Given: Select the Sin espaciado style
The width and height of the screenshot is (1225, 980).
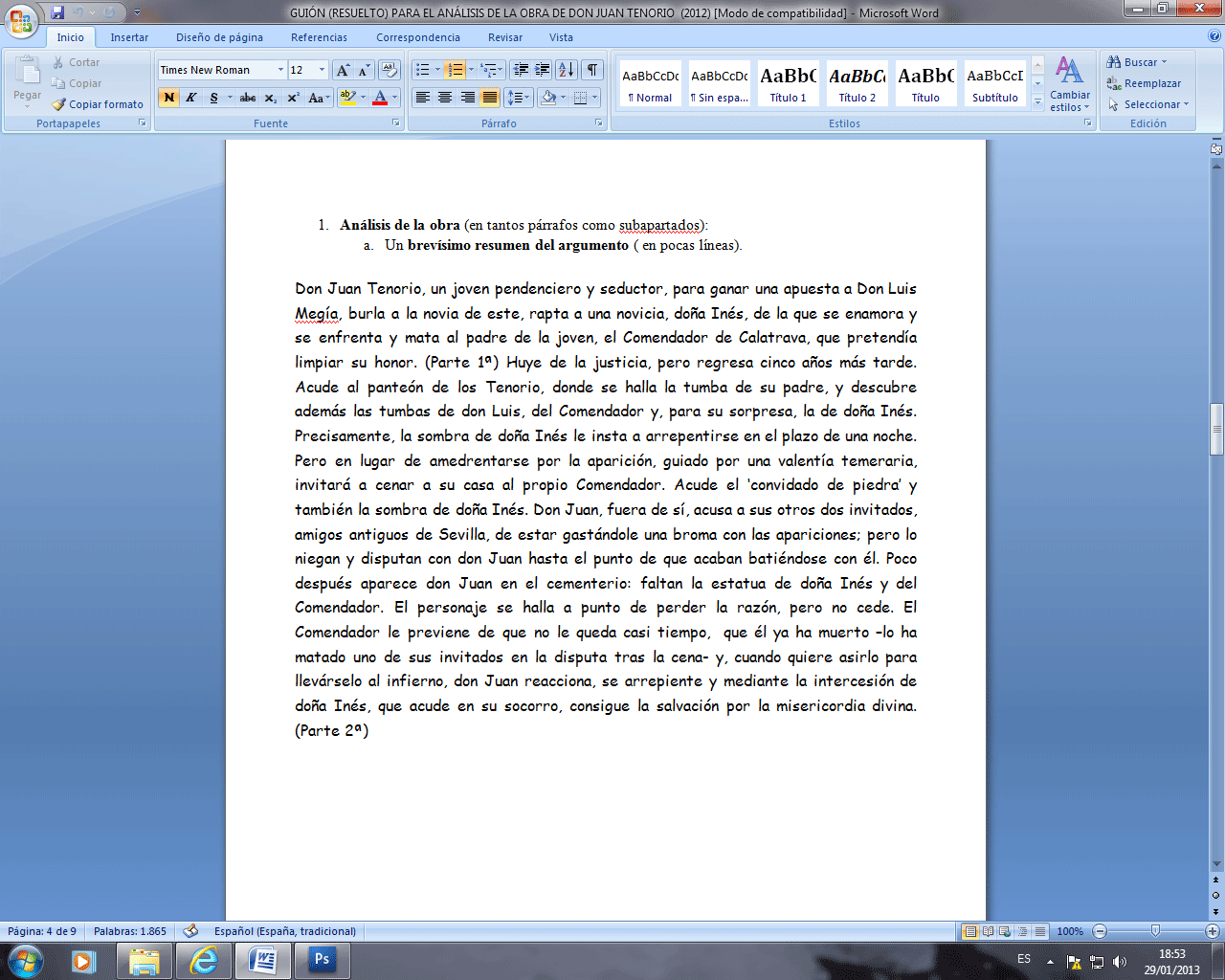Looking at the screenshot, I should 720,84.
